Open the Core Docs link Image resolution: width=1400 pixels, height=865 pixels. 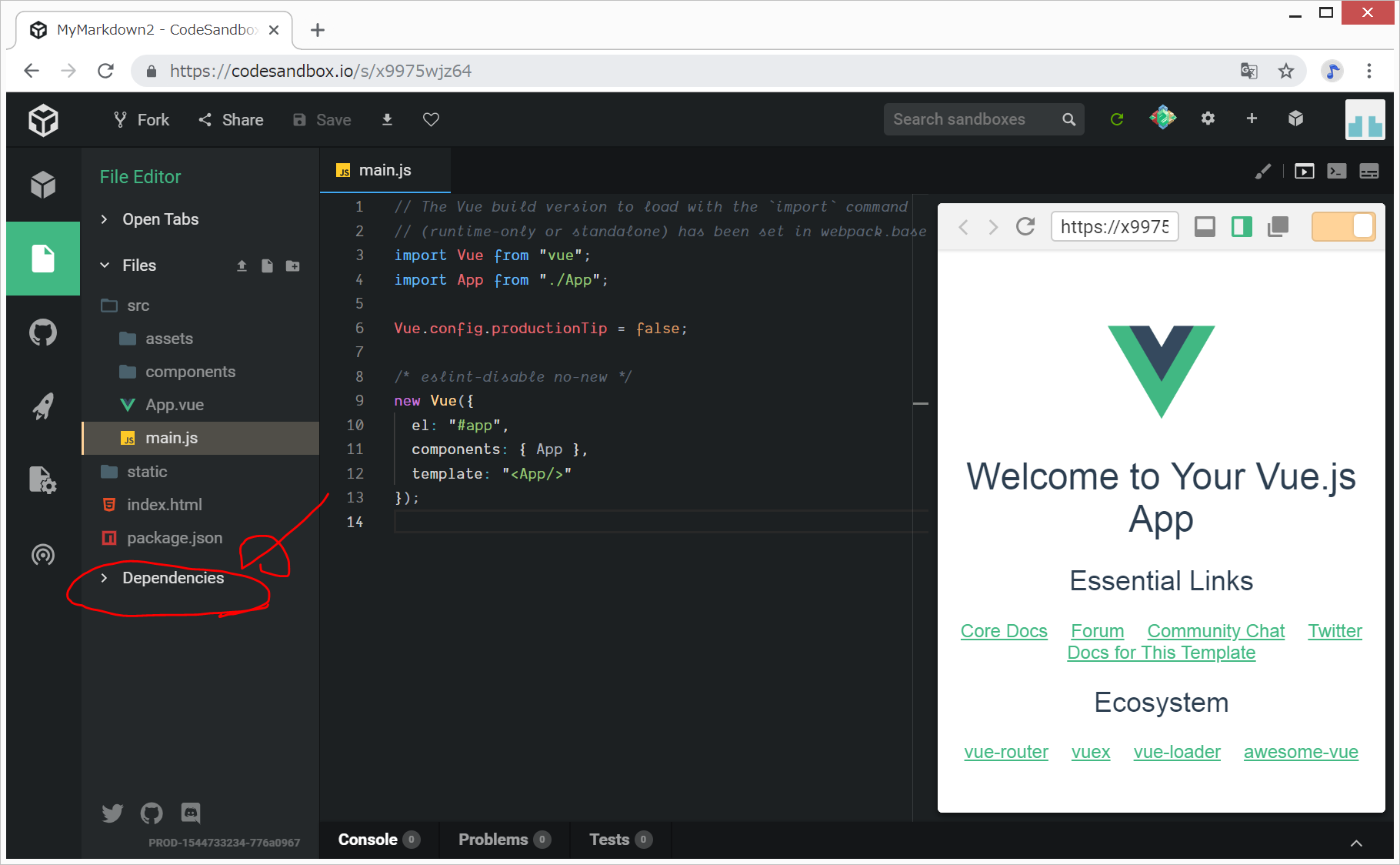(1003, 631)
